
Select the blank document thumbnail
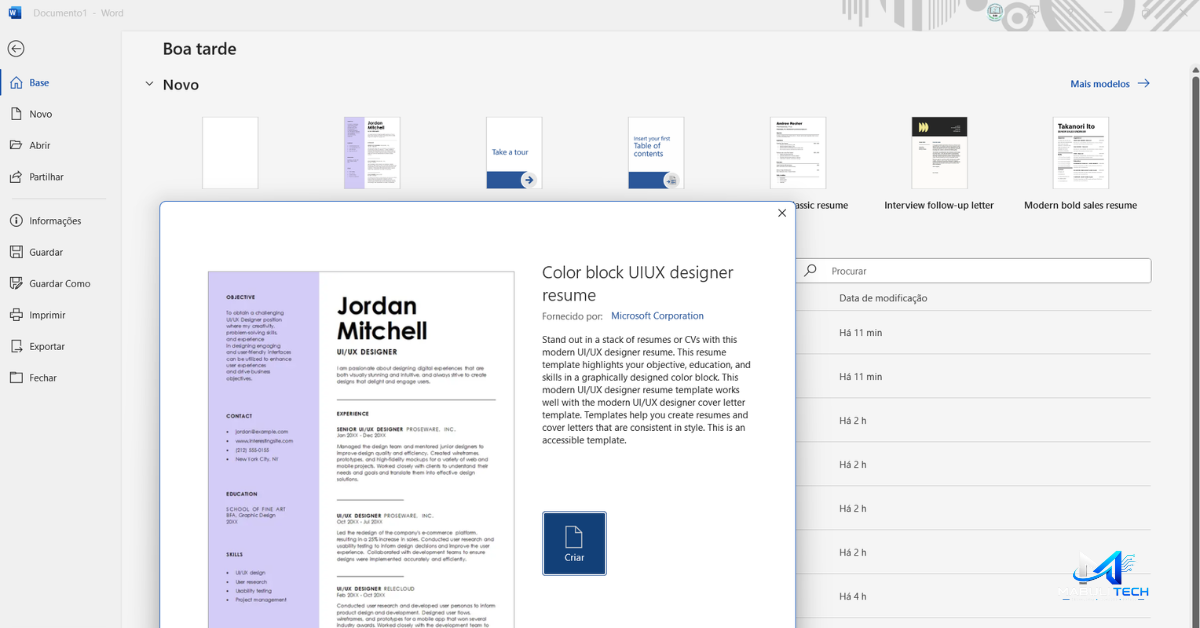(230, 153)
